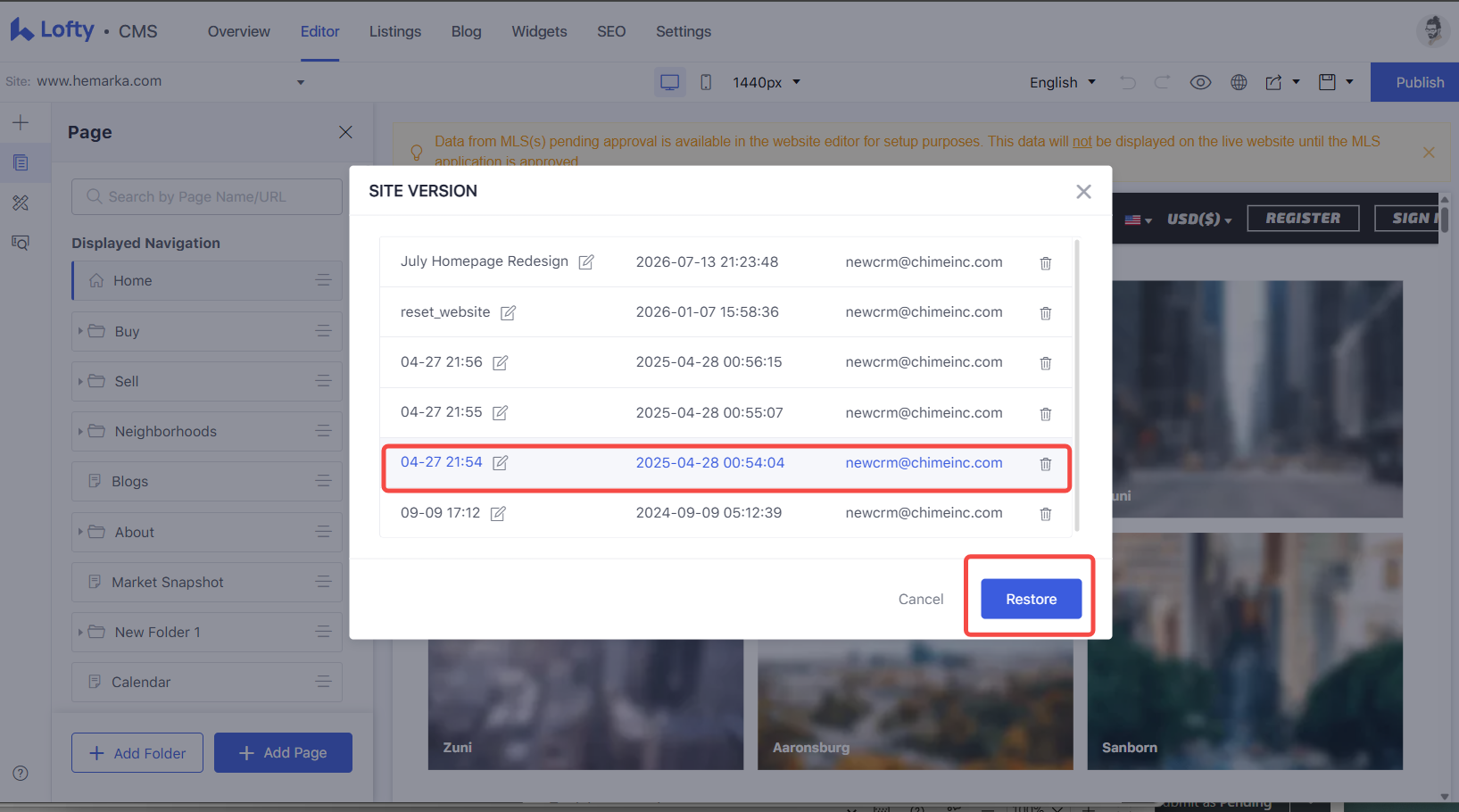
Task: Open the Settings tab
Action: click(684, 31)
